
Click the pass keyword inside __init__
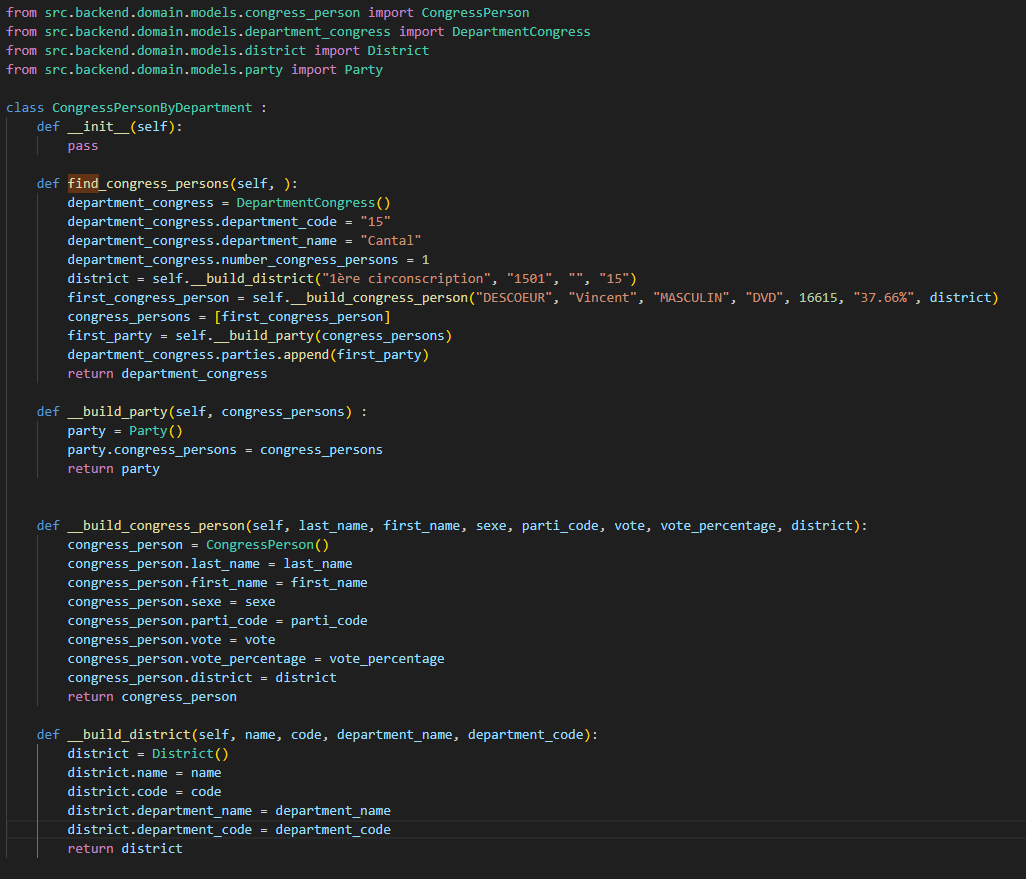tap(83, 146)
